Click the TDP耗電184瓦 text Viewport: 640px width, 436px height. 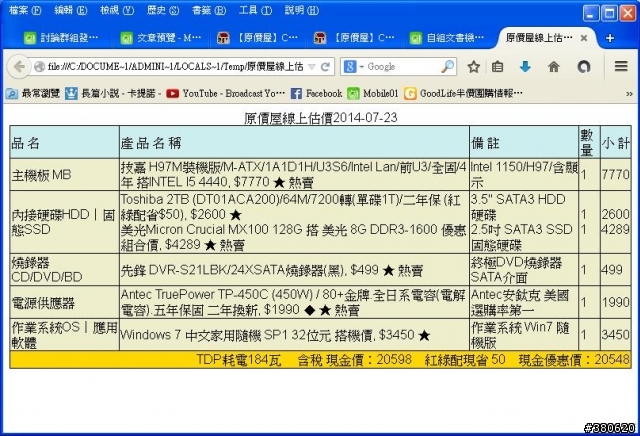tap(239, 360)
